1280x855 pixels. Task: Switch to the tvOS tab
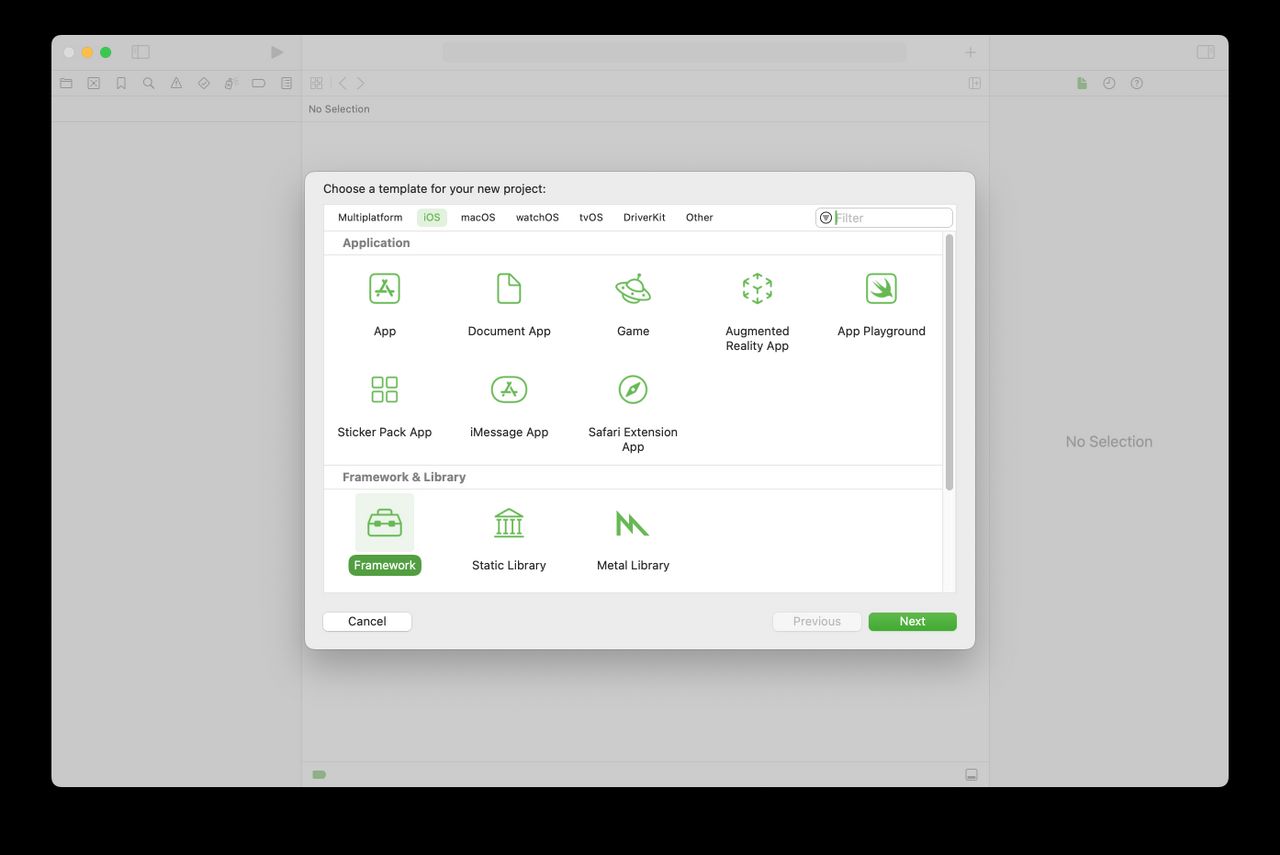point(591,217)
